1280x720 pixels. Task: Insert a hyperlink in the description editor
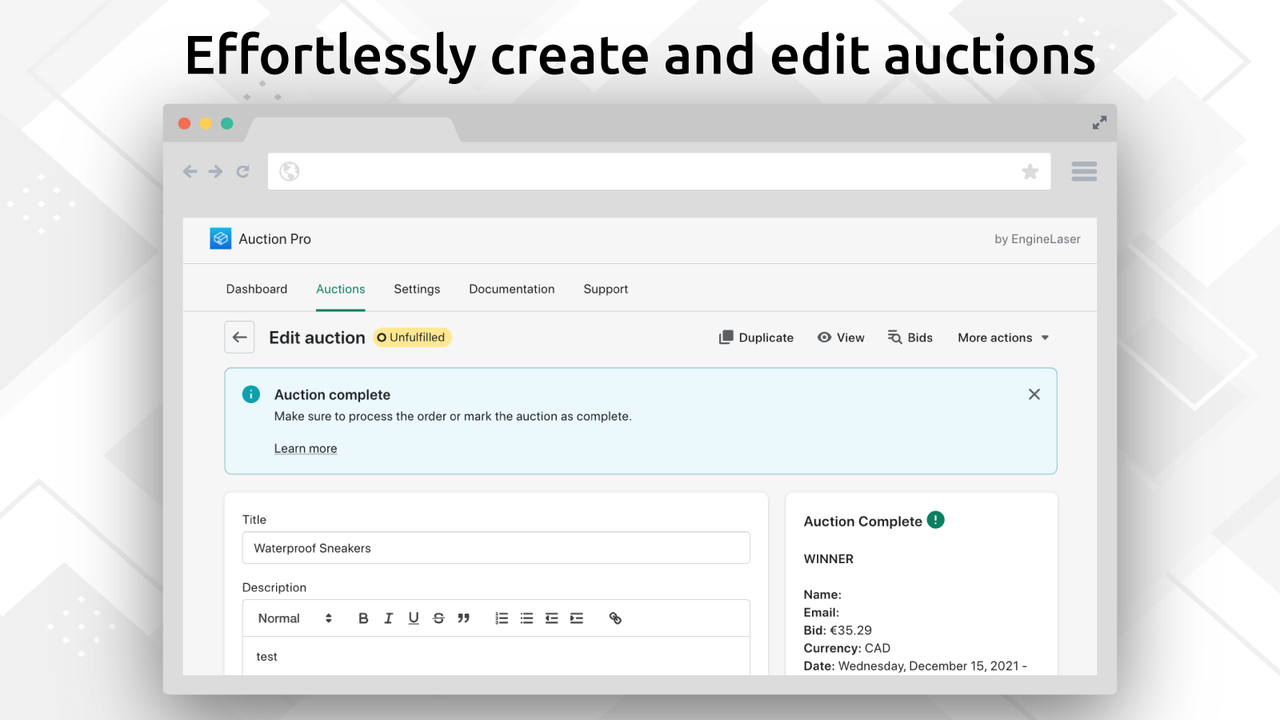click(x=614, y=618)
